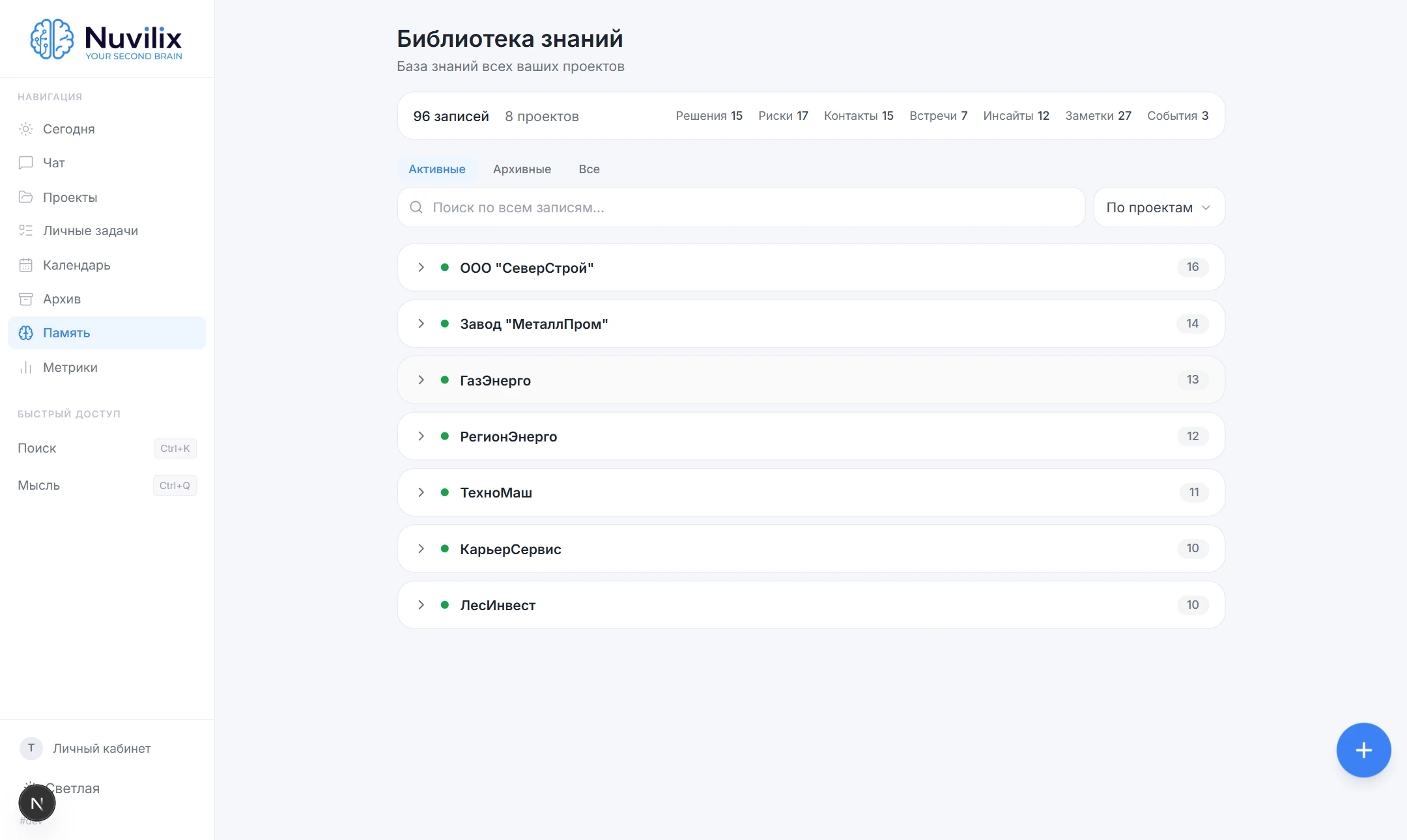Click the ЛесИнвест project name

(x=498, y=605)
